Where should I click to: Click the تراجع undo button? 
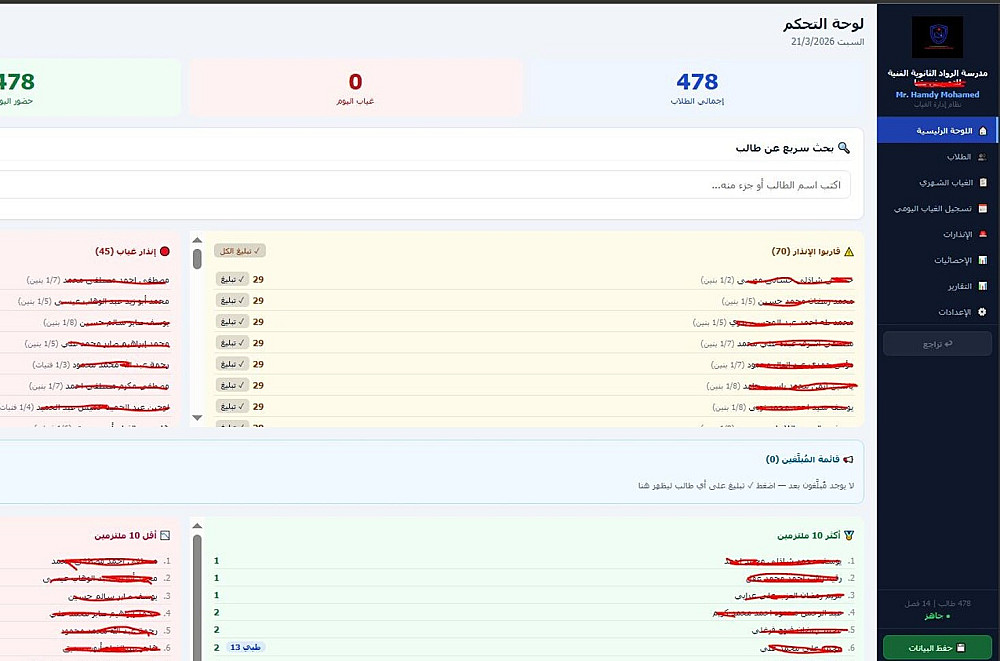937,344
